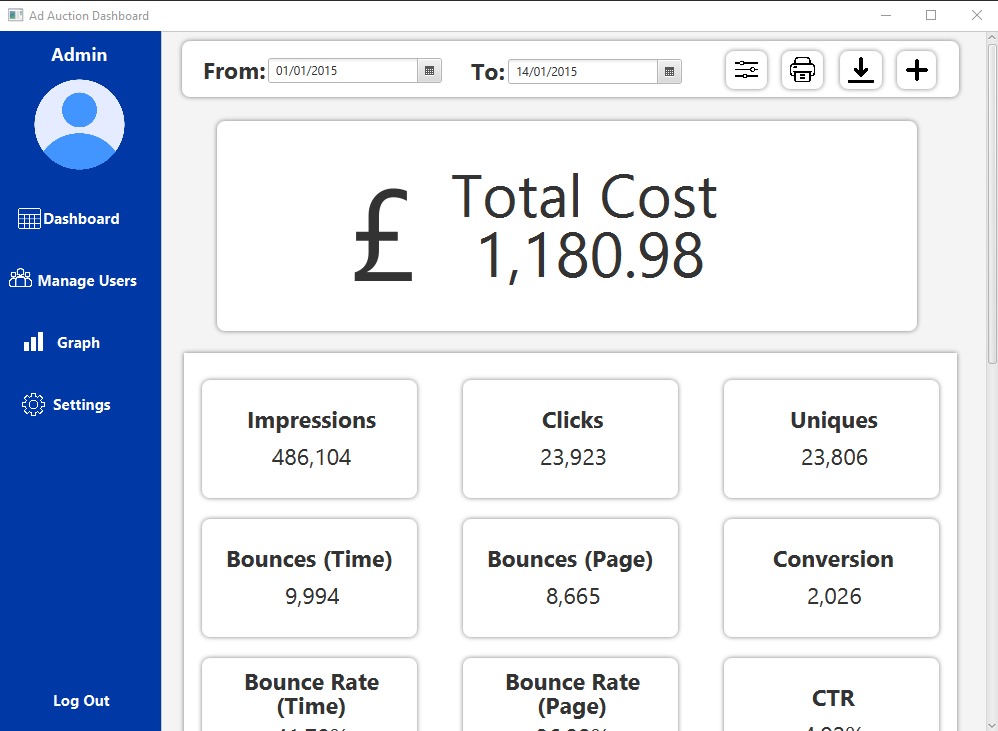Log Out of the dashboard

click(81, 701)
